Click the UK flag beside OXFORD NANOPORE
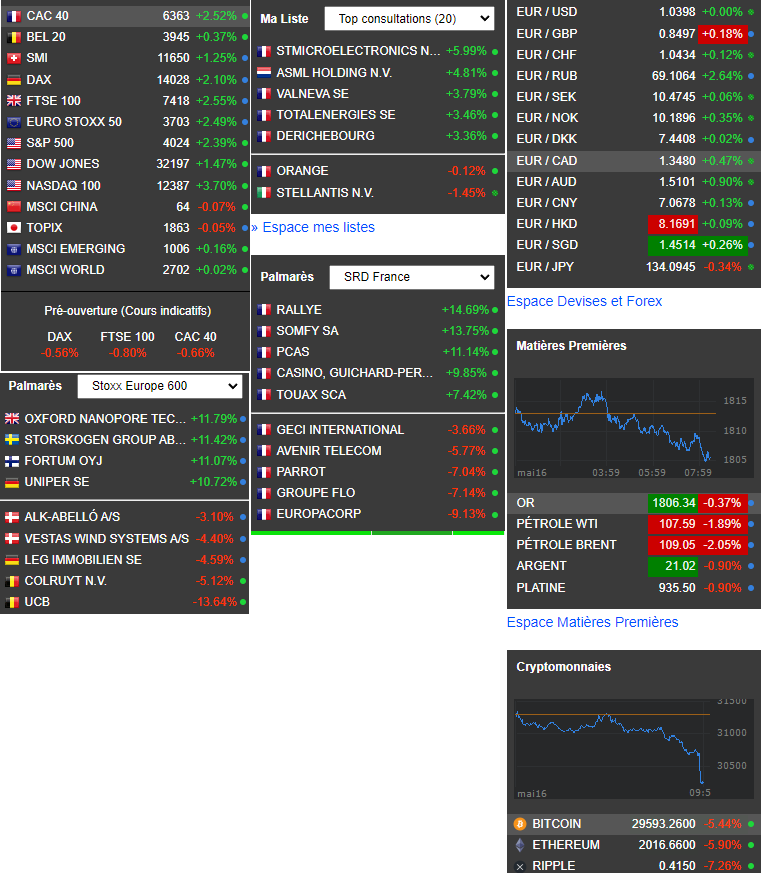 coord(12,418)
